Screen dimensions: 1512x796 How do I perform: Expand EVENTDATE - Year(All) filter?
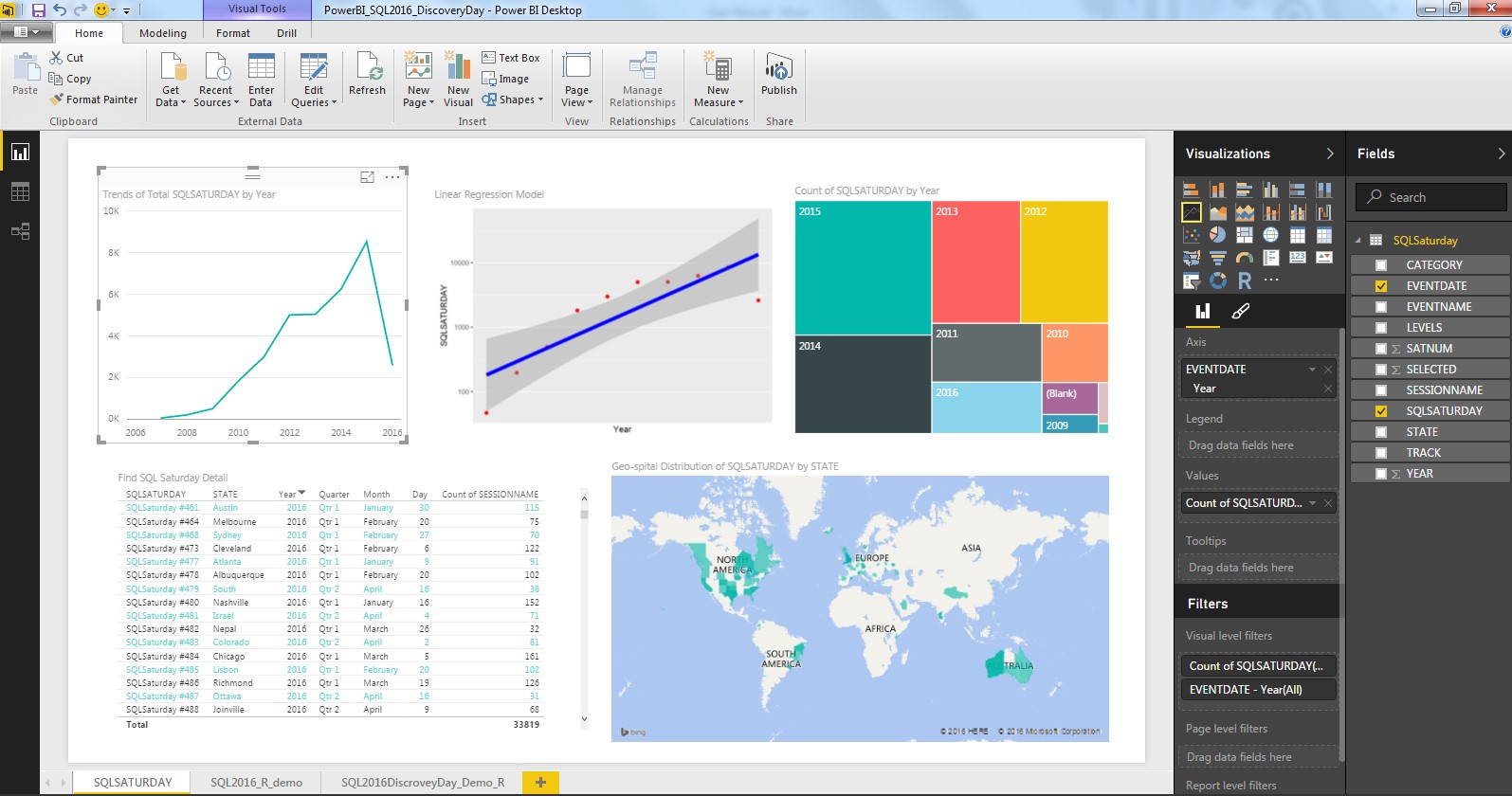[1257, 690]
